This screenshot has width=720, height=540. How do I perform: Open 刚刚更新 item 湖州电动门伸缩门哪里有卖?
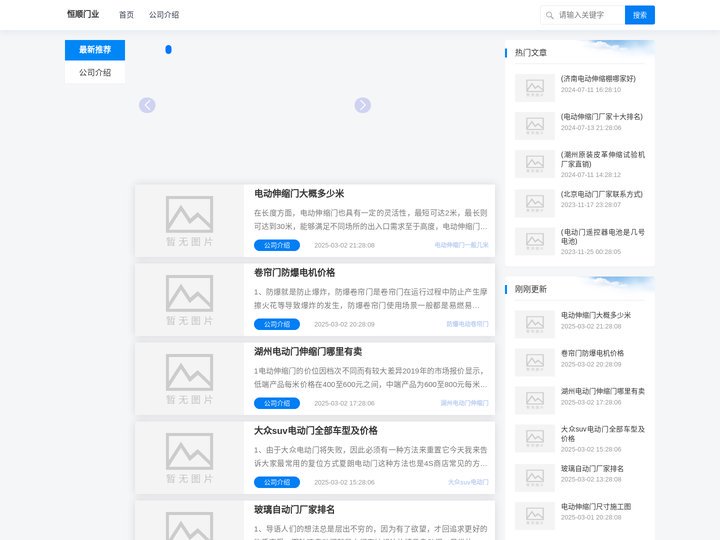pyautogui.click(x=602, y=391)
